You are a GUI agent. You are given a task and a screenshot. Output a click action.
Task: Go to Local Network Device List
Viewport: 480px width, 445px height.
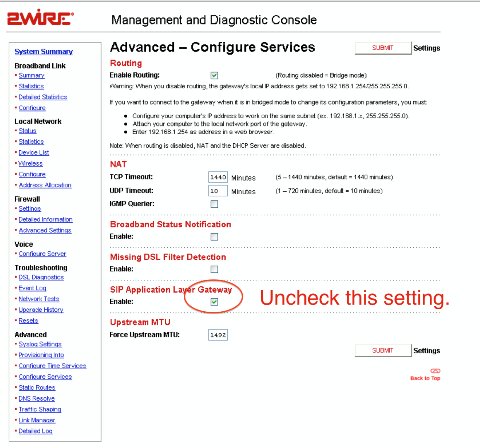pos(34,153)
